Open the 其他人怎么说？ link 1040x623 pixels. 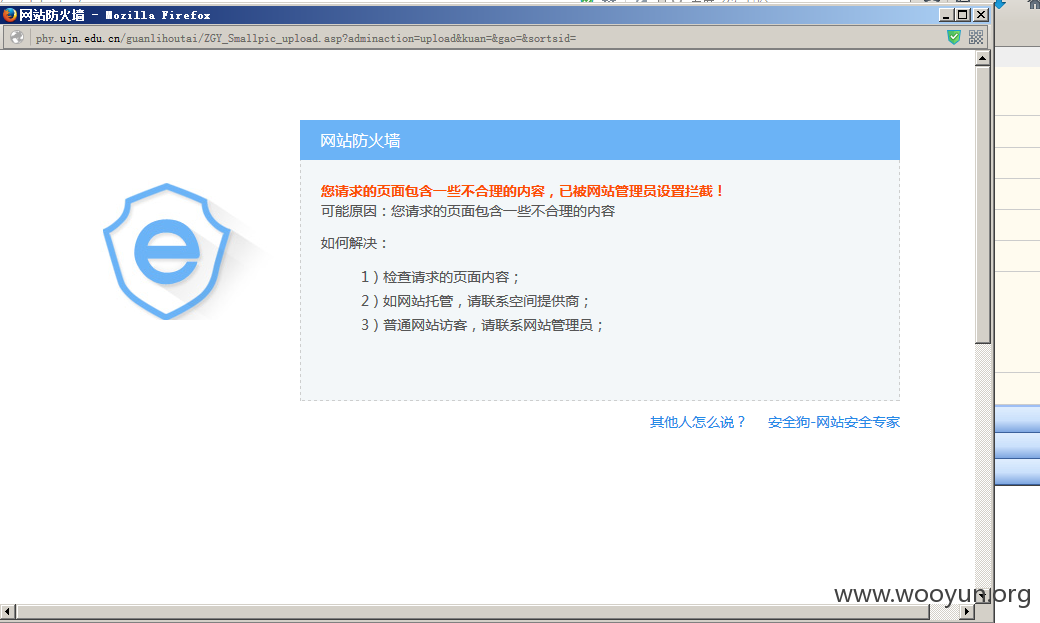tap(698, 422)
